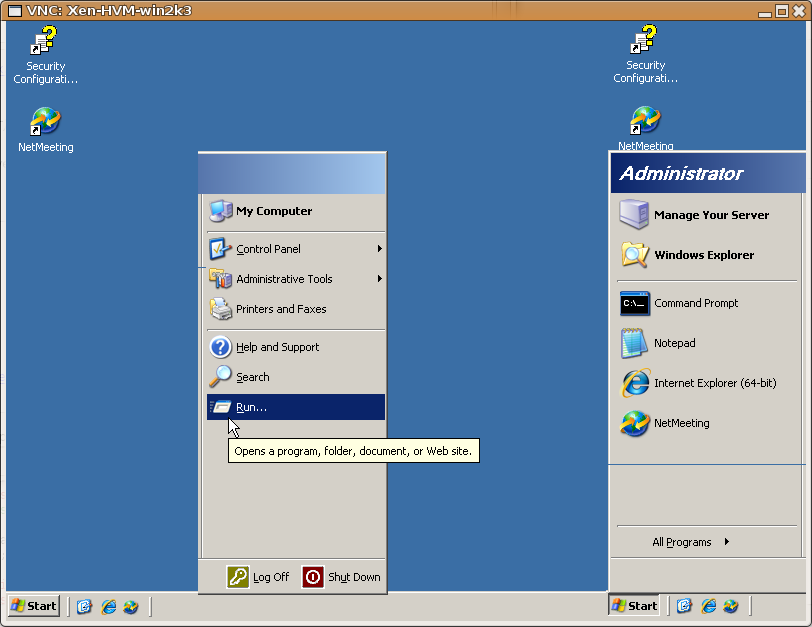Launch Manage Your Server
Viewport: 812px width, 627px height.
pos(710,215)
